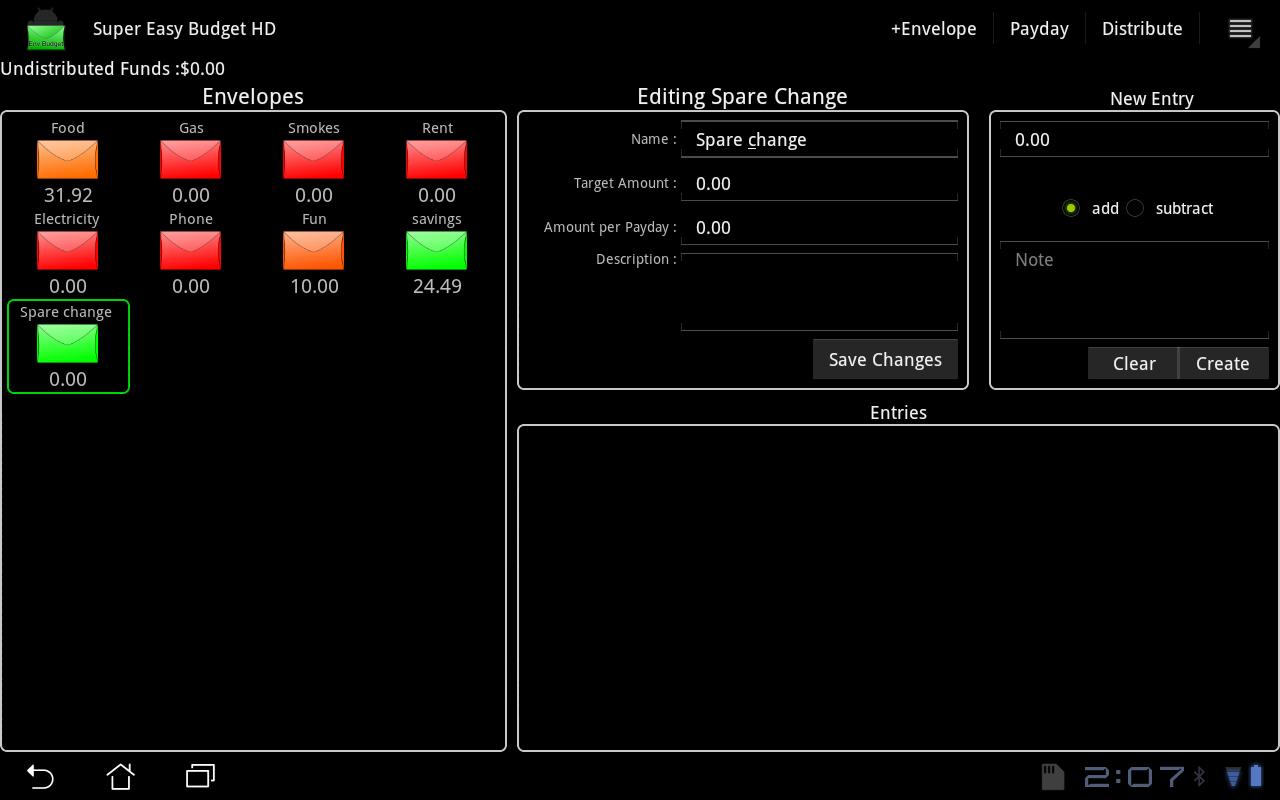Open the Food envelope icon
This screenshot has width=1280, height=800.
point(67,159)
